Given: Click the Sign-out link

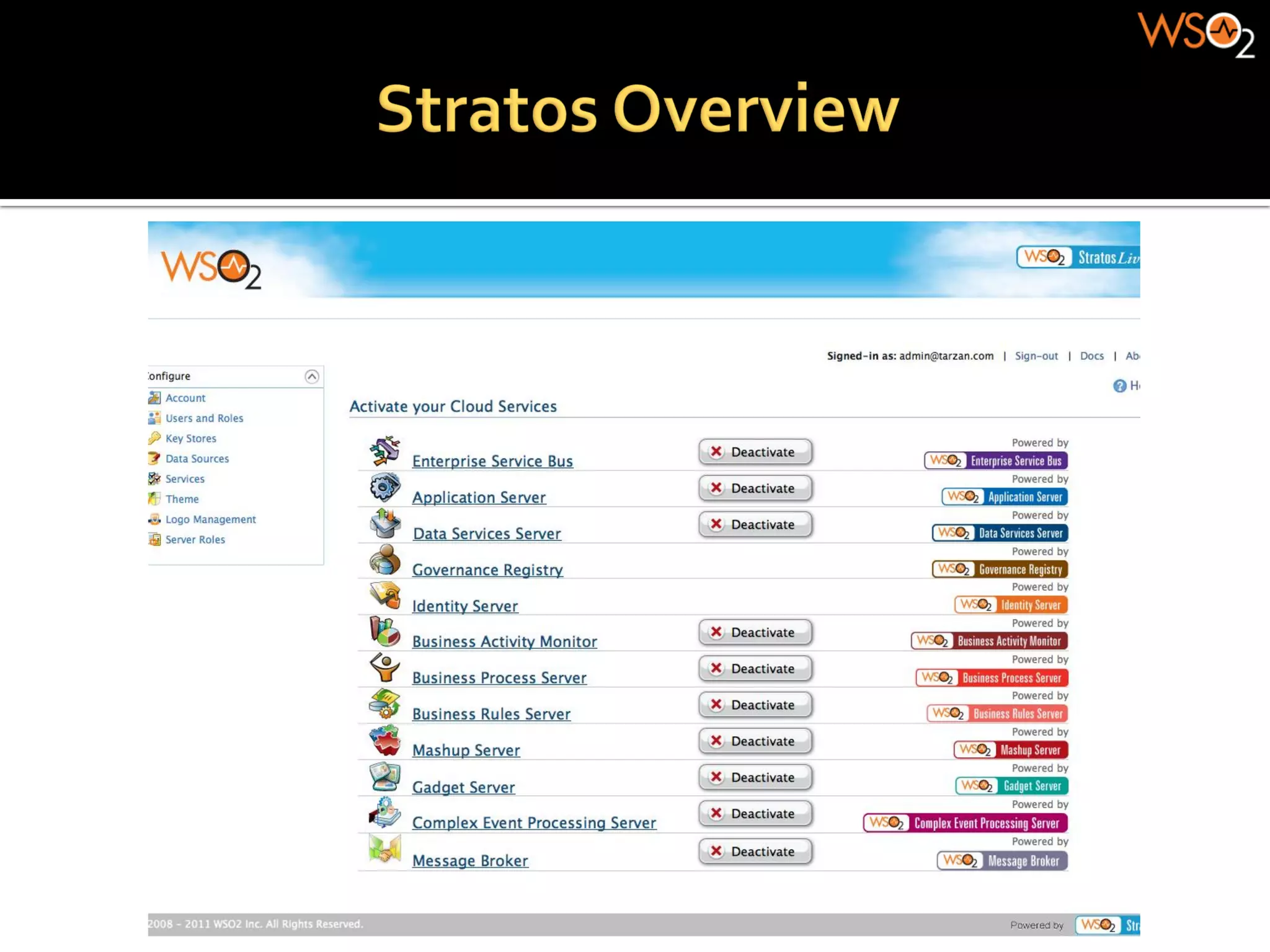Looking at the screenshot, I should point(1036,356).
